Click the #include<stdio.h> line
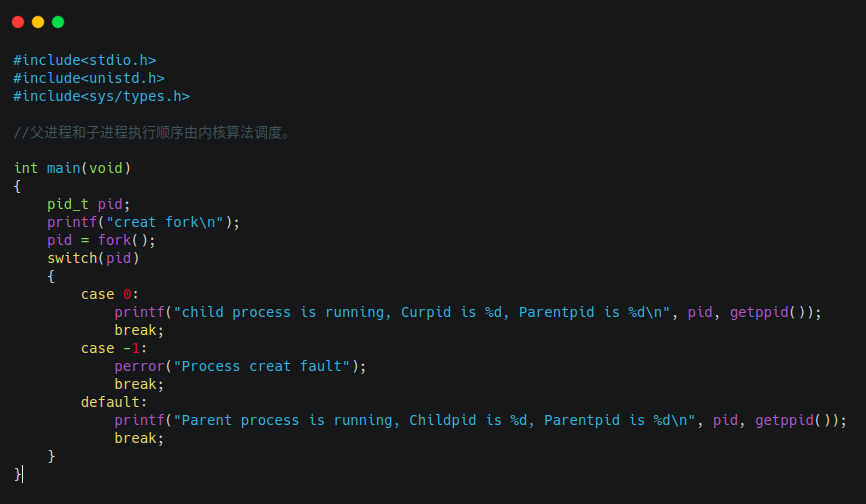This screenshot has width=866, height=504. (x=85, y=60)
